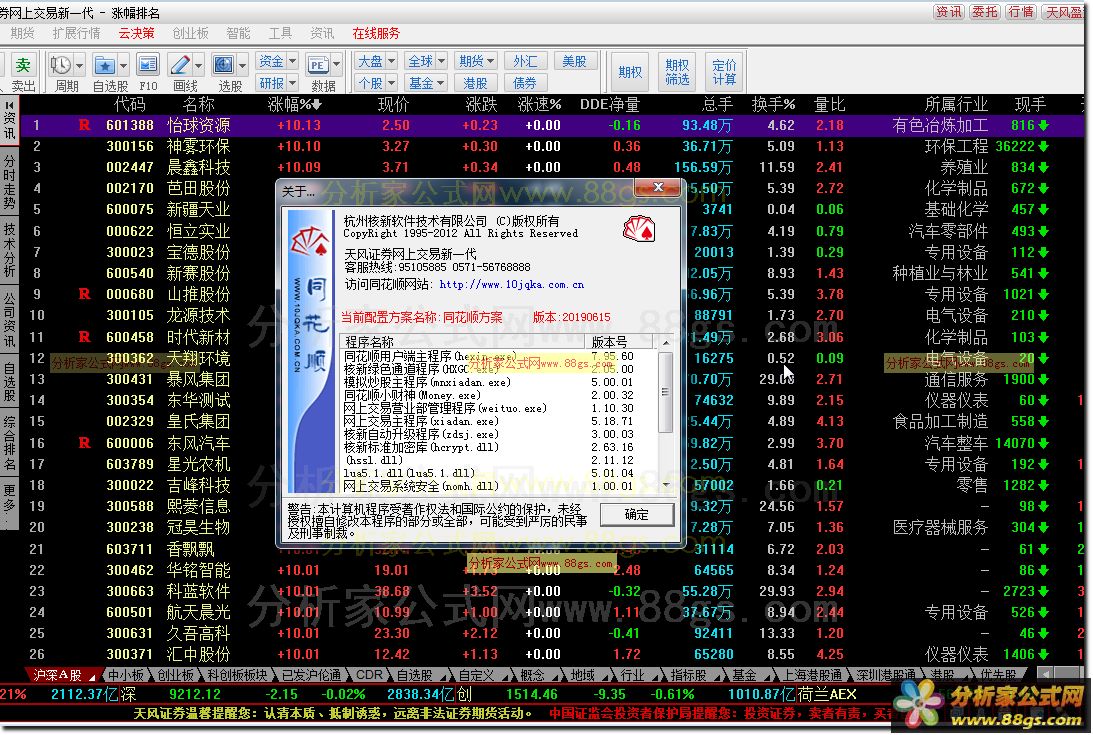Click the R mark on 时代新材 row
1093x735 pixels.
[84, 337]
